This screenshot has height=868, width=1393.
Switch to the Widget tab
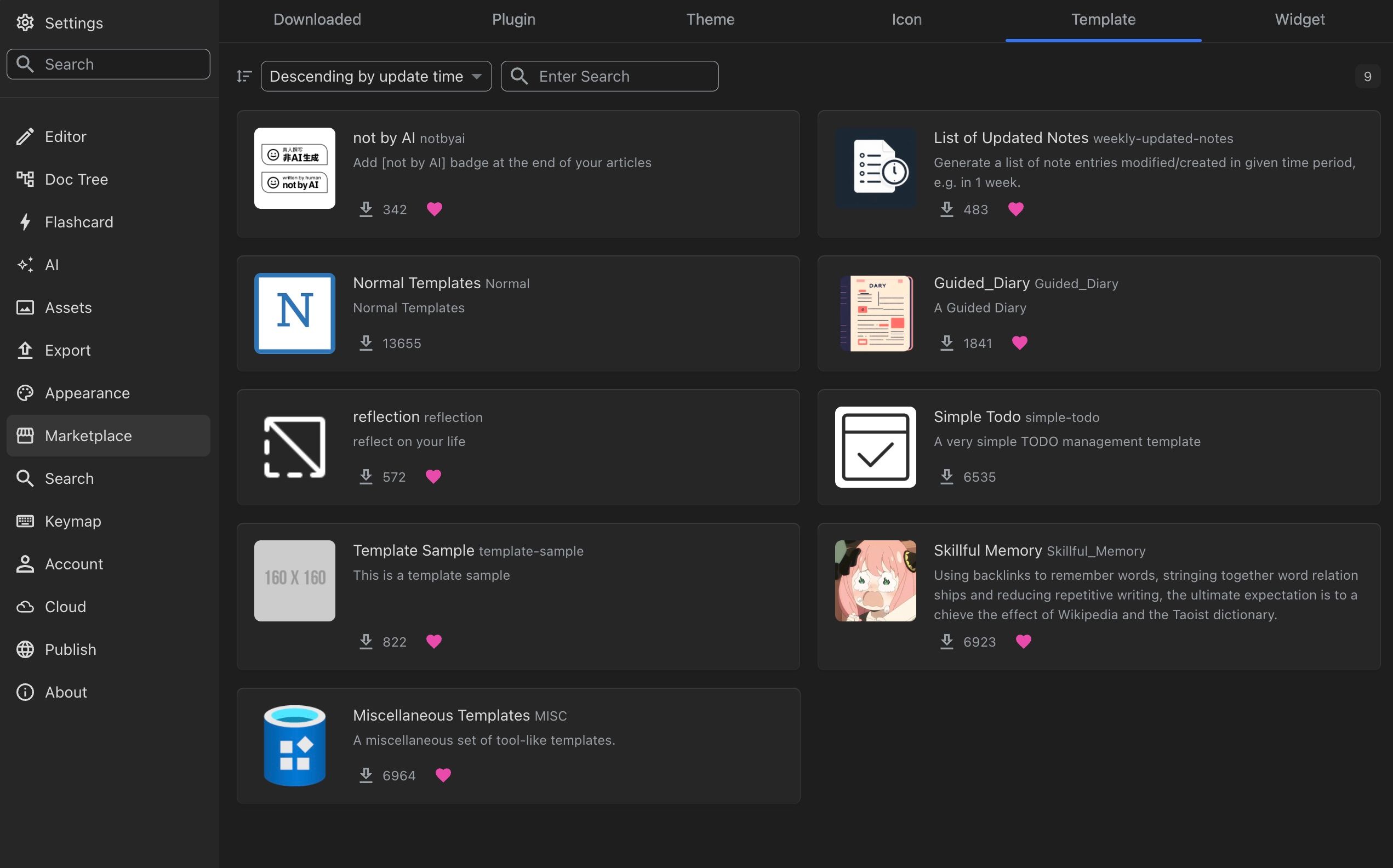1299,20
